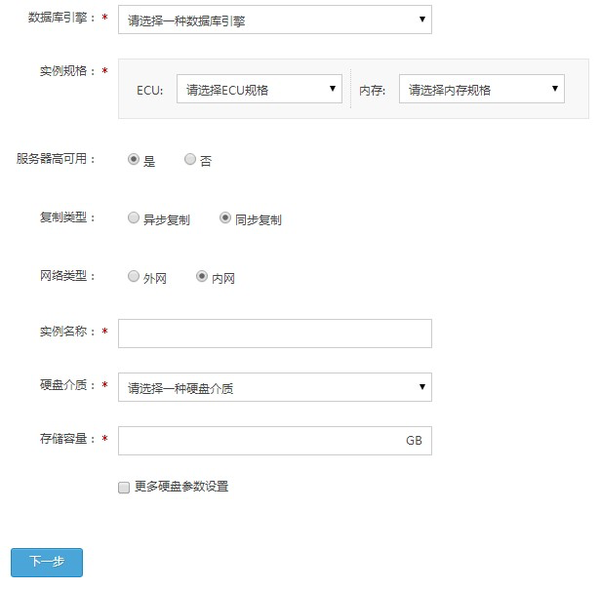The height and width of the screenshot is (589, 600).
Task: Choose 同步复制 replication type
Action: 225,218
